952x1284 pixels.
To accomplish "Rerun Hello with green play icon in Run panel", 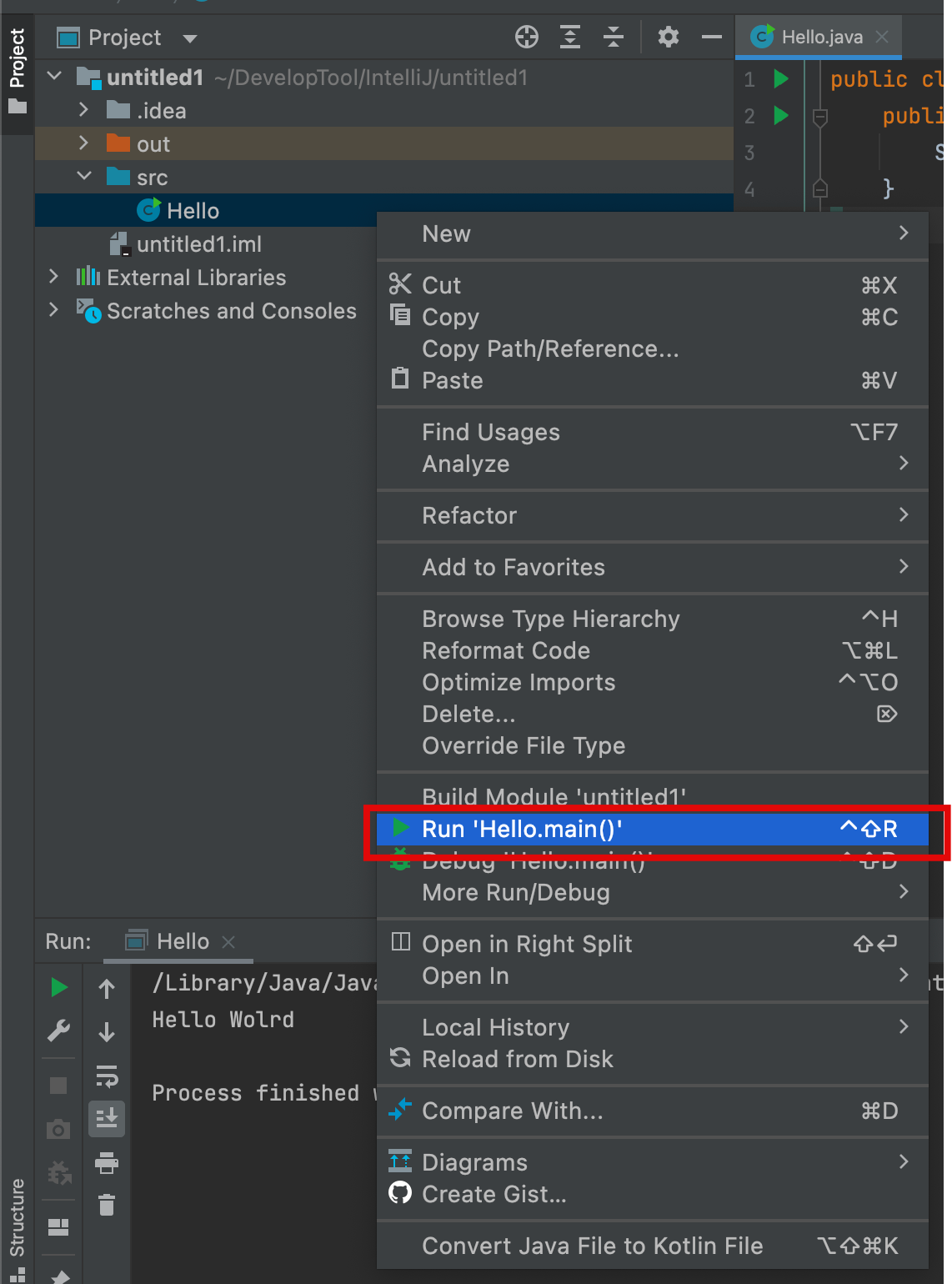I will (59, 987).
